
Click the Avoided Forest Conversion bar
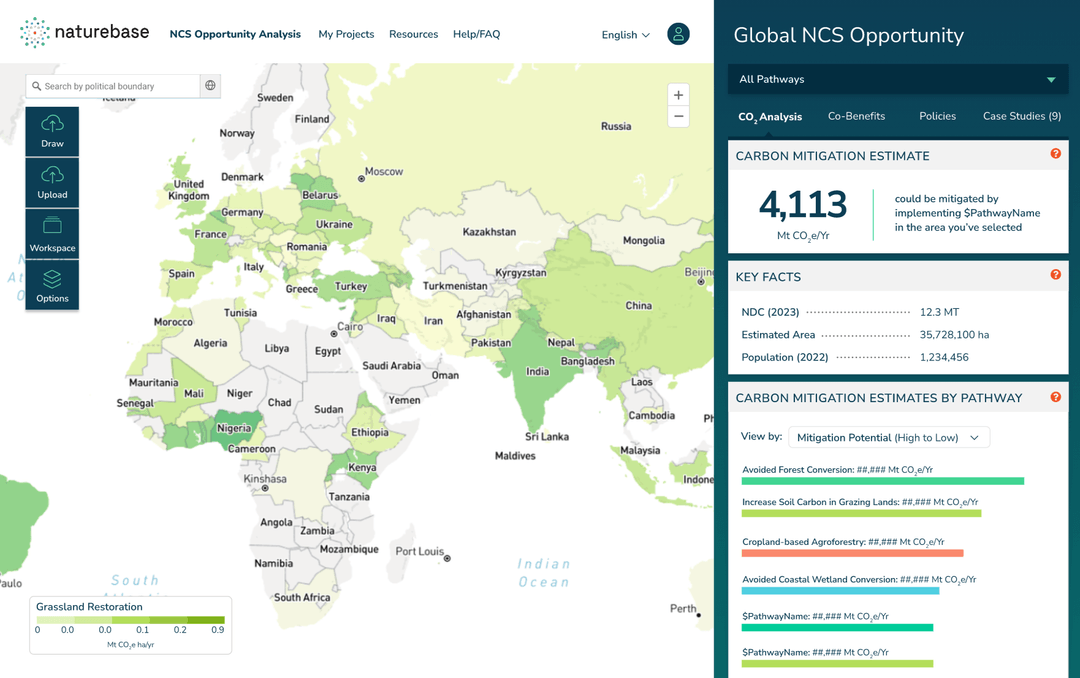[x=882, y=481]
